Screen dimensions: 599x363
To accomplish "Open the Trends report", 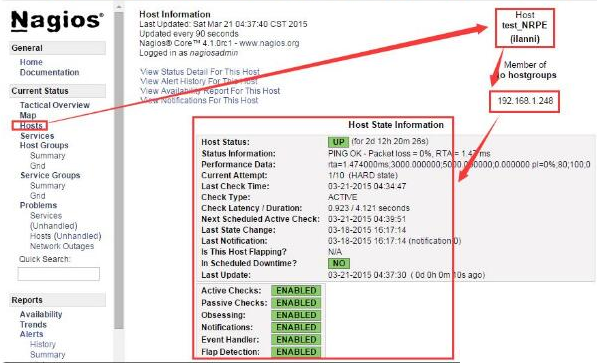I will [33, 325].
